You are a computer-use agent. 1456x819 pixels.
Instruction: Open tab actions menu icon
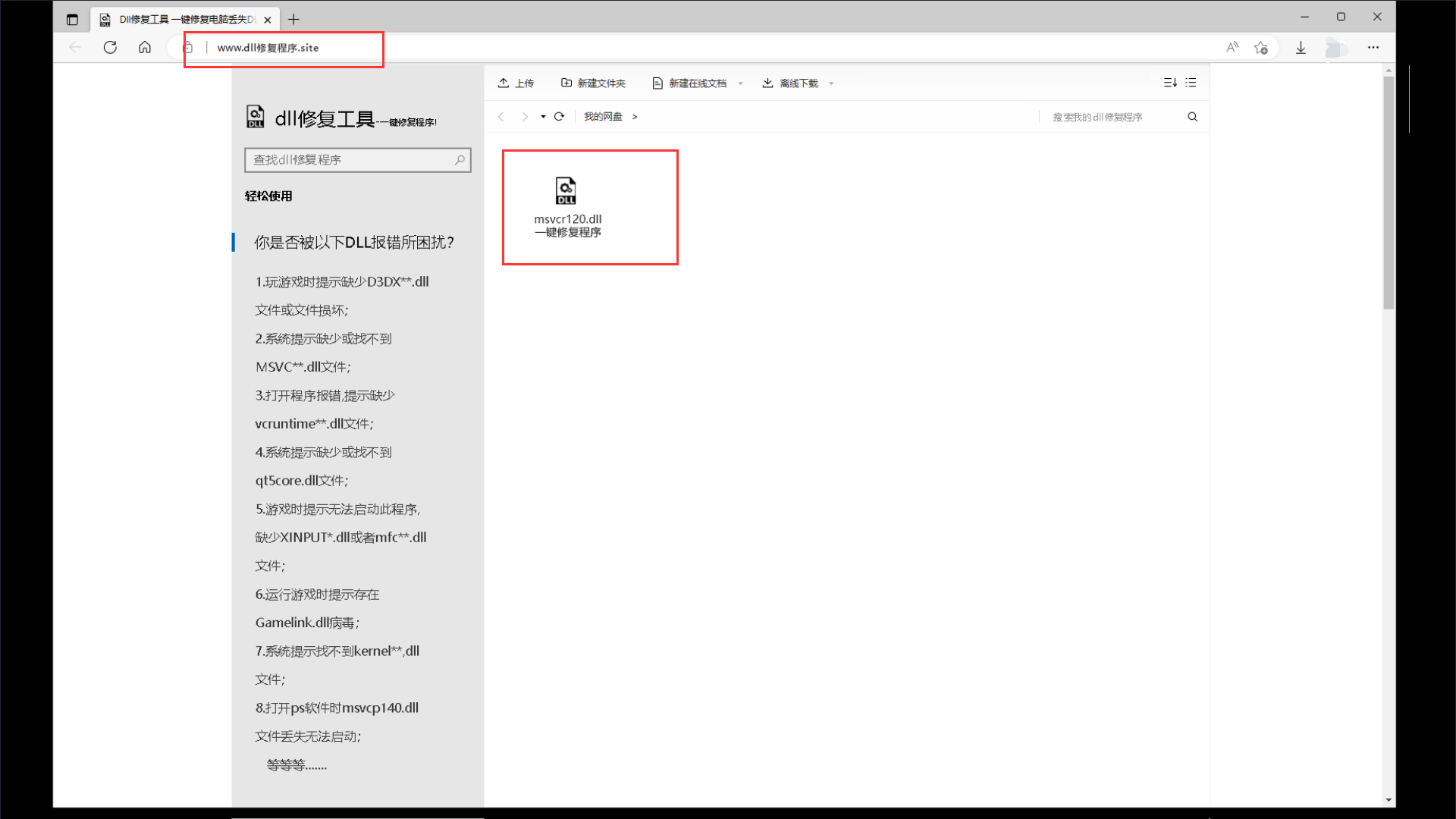72,20
